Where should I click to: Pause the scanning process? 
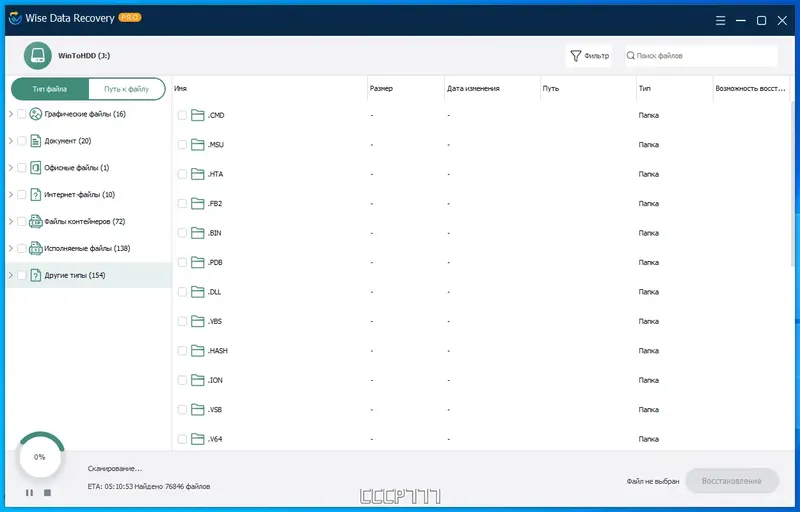pyautogui.click(x=29, y=493)
